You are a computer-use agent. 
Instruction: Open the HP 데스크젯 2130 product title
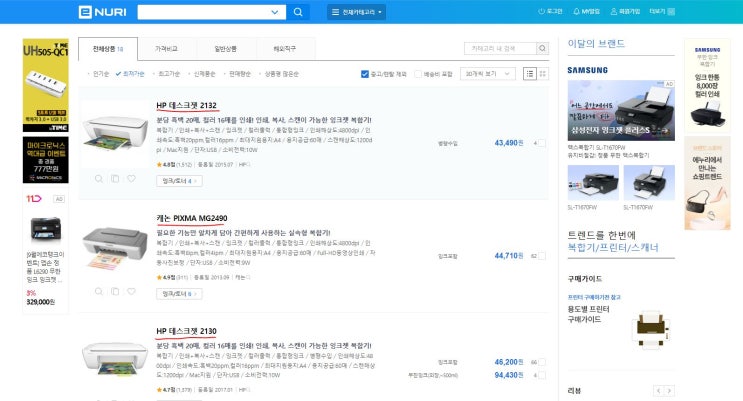coord(186,331)
